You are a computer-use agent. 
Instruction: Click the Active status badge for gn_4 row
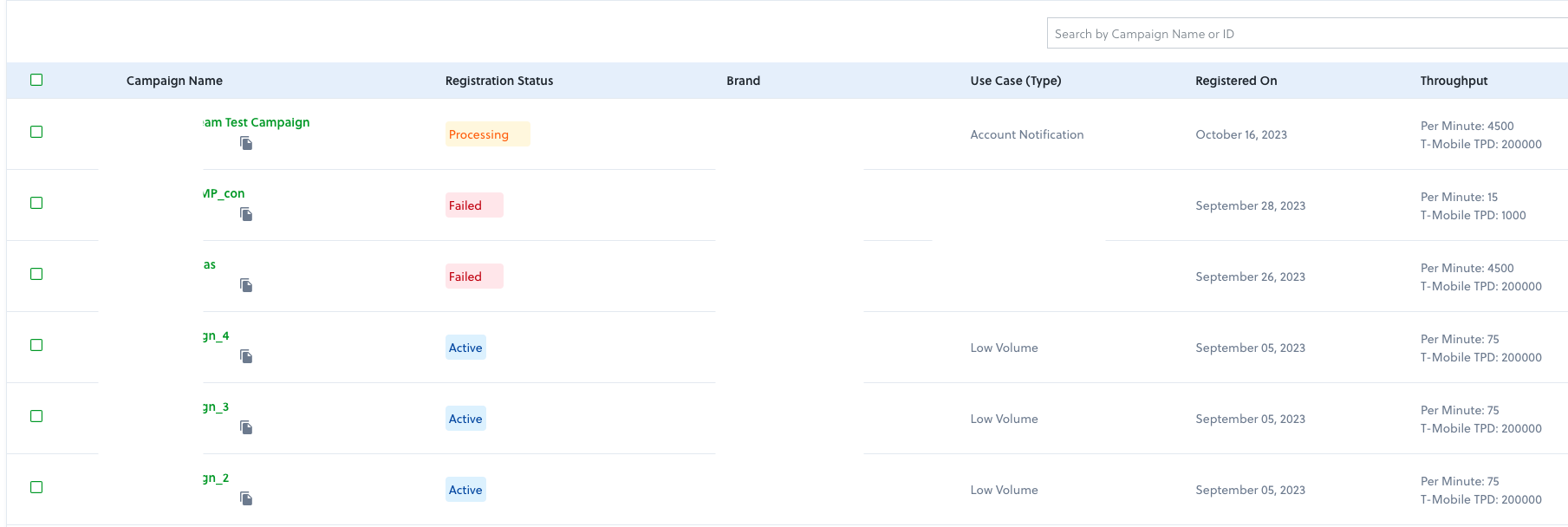[465, 348]
